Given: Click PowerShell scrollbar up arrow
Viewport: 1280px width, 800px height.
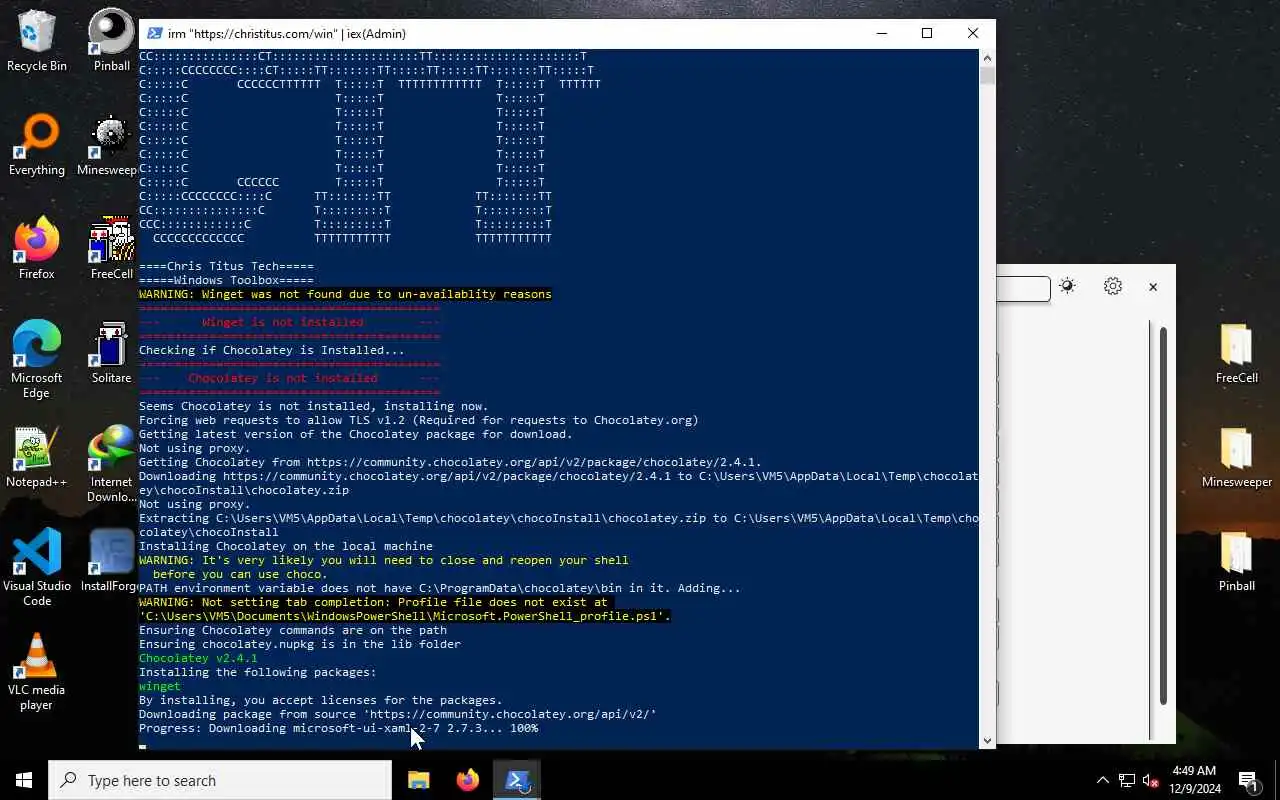Looking at the screenshot, I should click(x=987, y=57).
